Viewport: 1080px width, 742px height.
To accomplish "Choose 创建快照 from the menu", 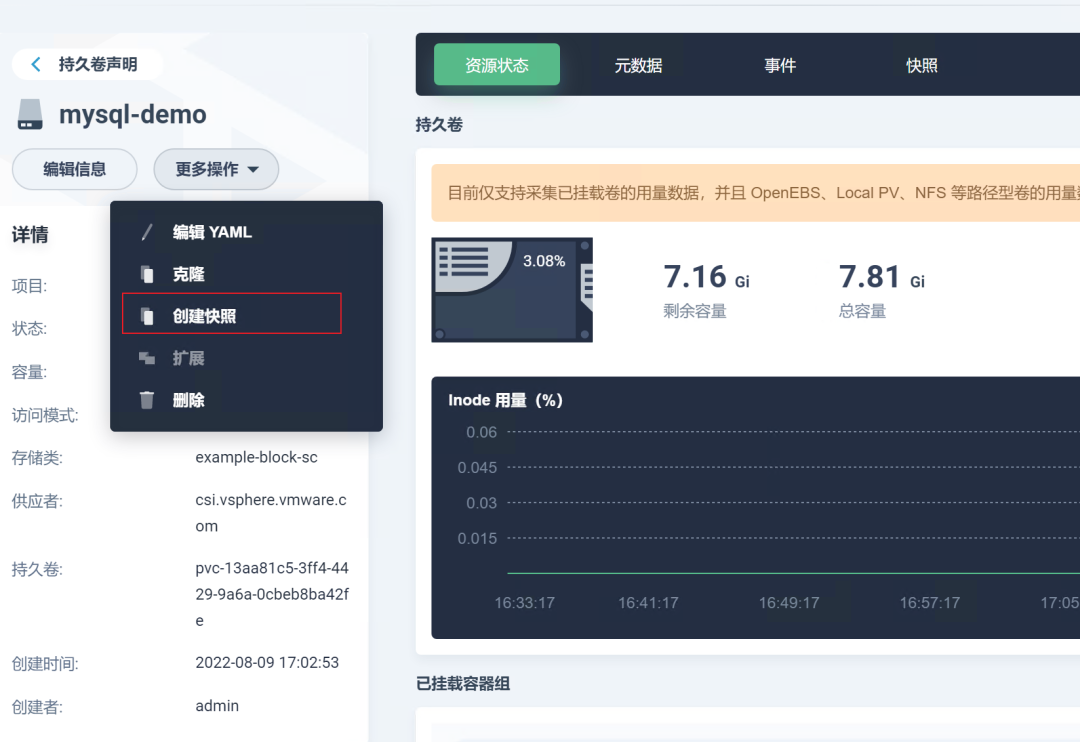I will (232, 316).
